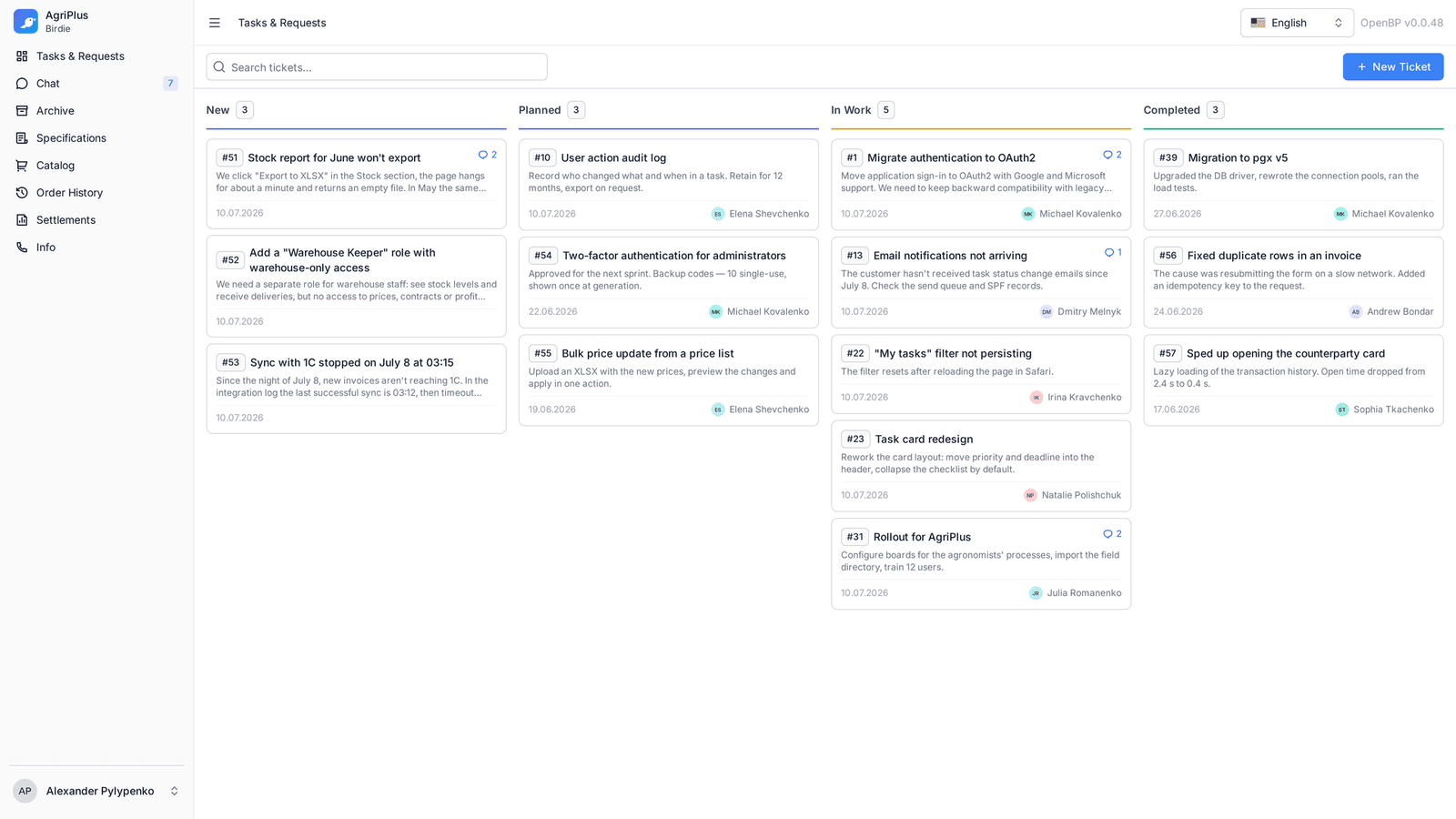The height and width of the screenshot is (819, 1456).
Task: Click the Chat unread badge showing 7
Action: [x=170, y=84]
